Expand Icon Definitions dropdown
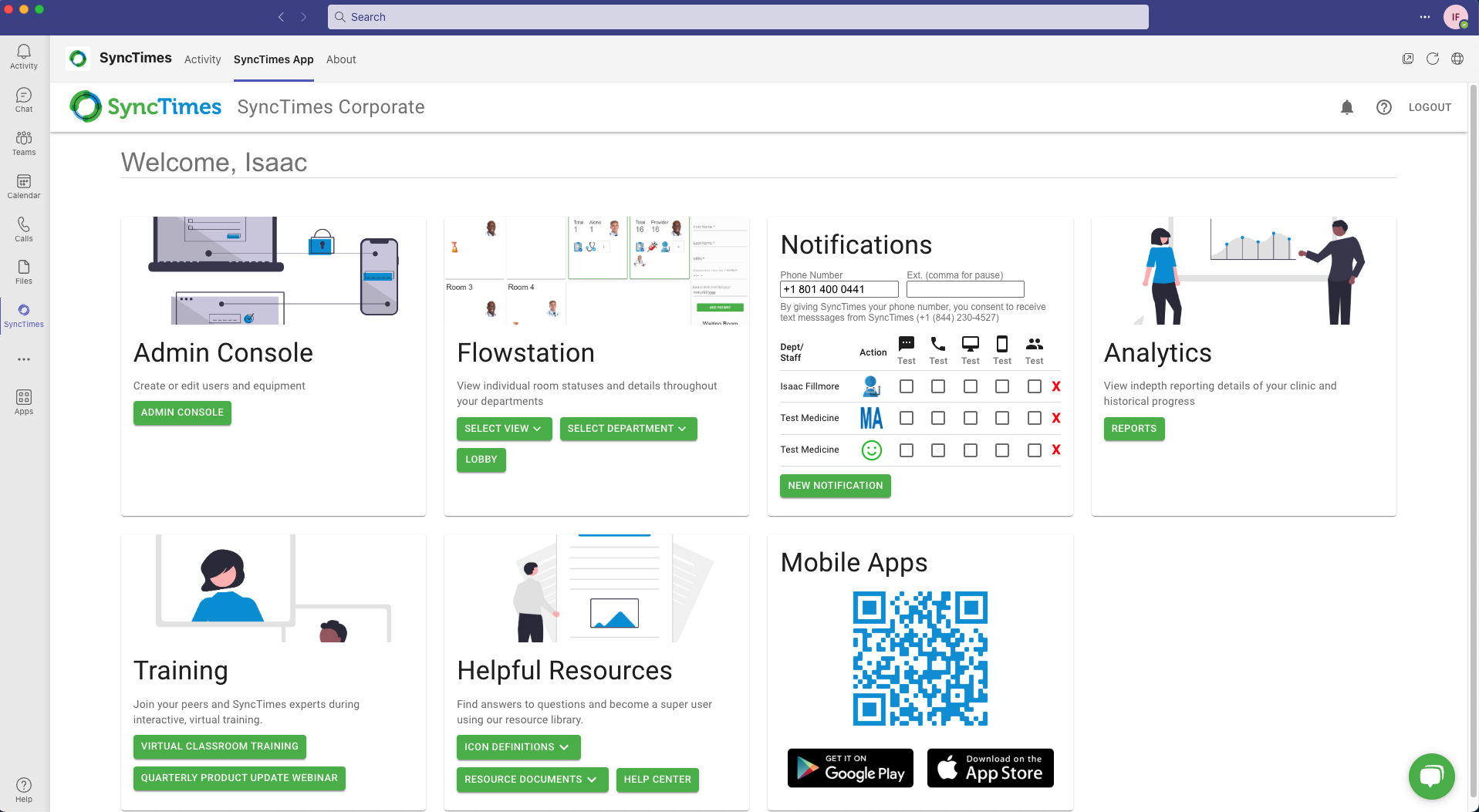 (x=518, y=747)
